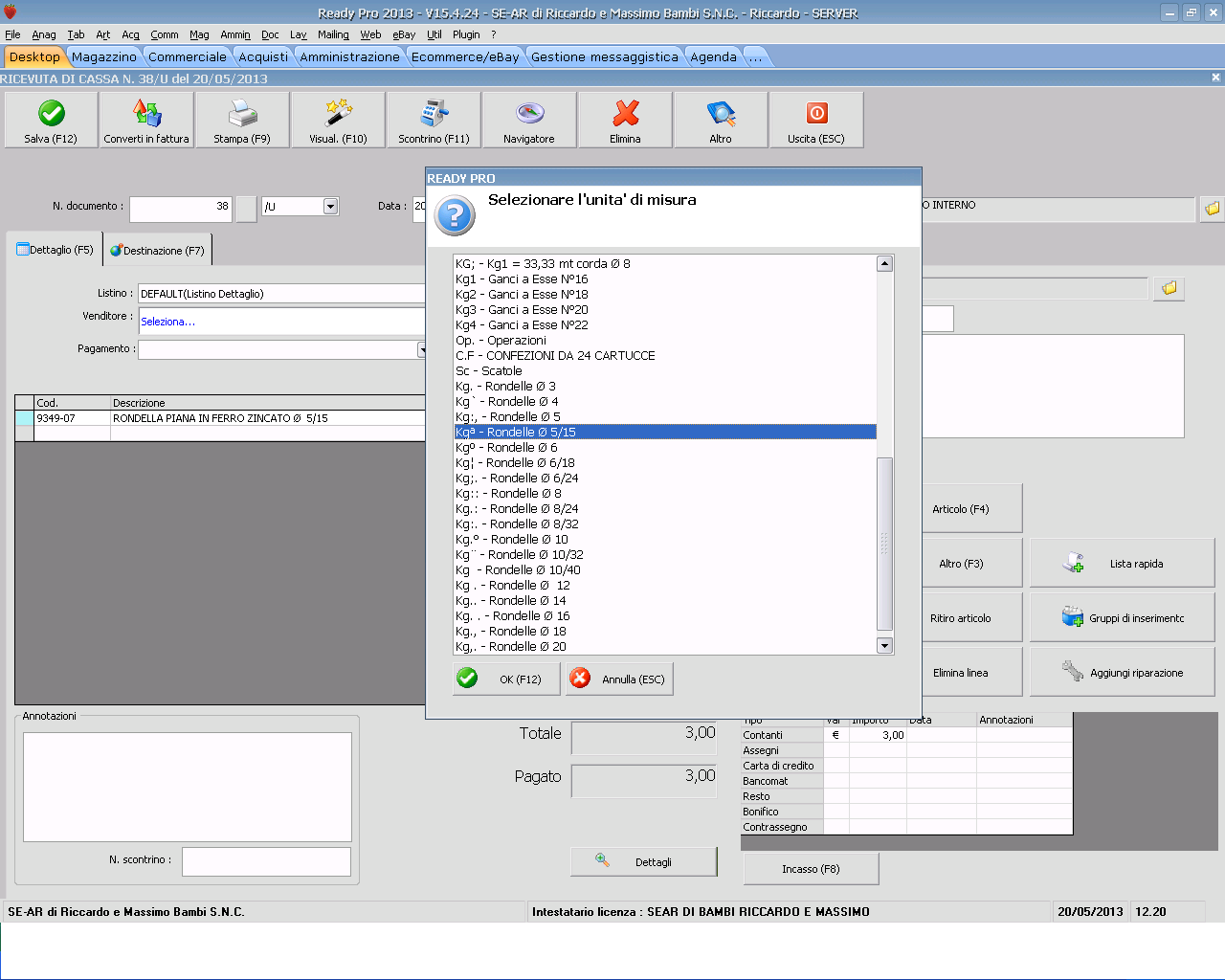Screen dimensions: 1225x980
Task: Open the Plugin menu
Action: (x=466, y=34)
